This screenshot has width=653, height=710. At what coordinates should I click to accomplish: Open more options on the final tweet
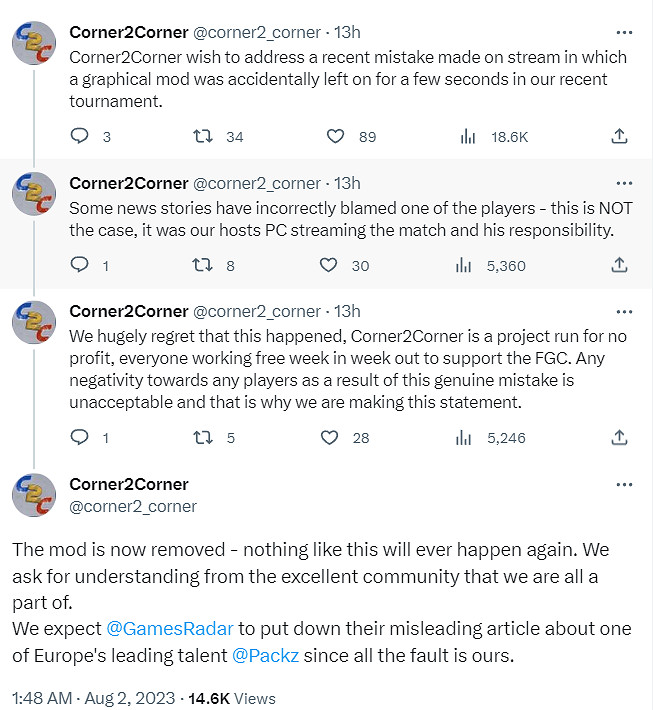[625, 484]
